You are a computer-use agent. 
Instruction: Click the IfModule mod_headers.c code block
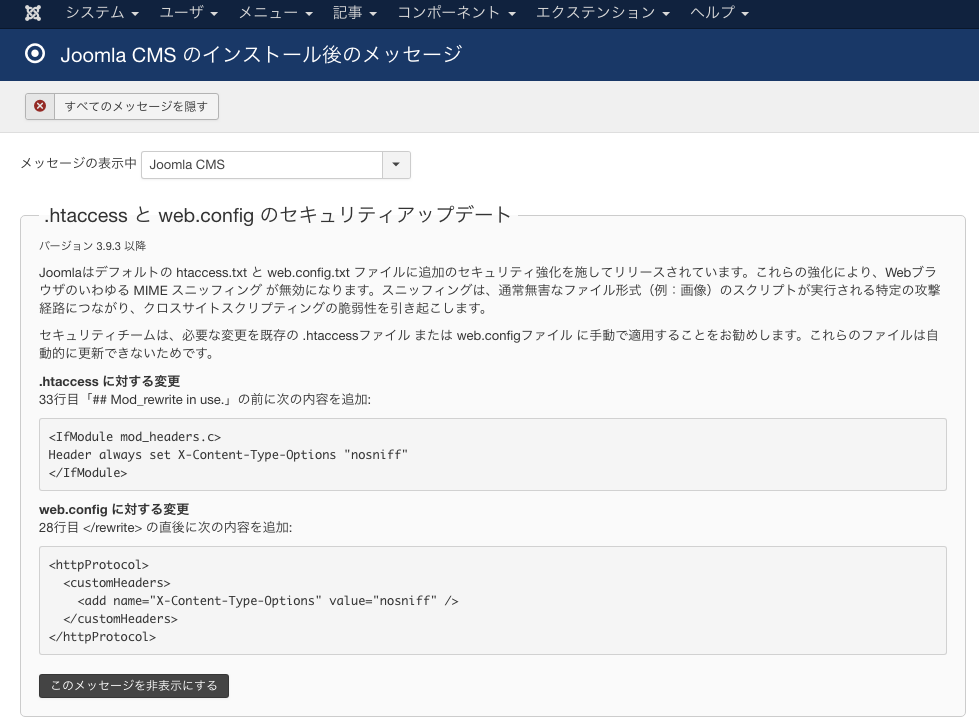tap(492, 455)
